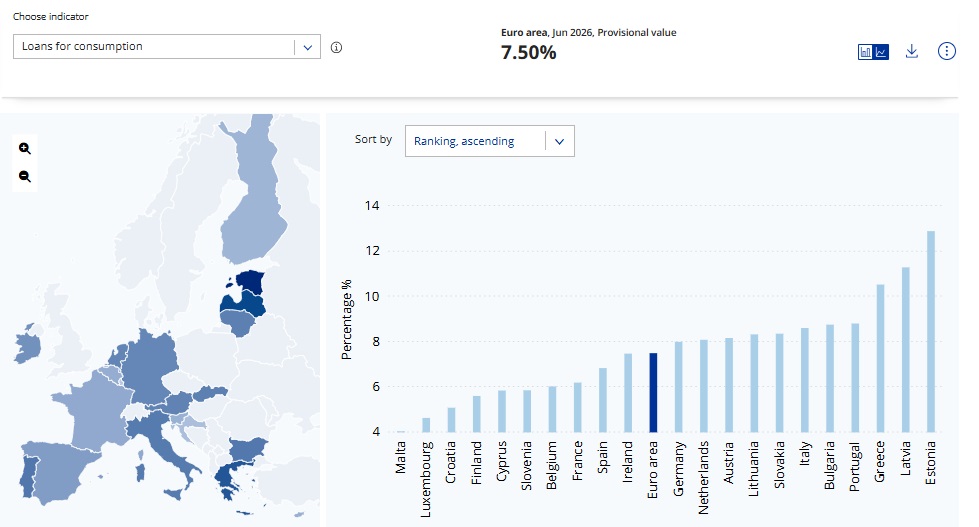The height and width of the screenshot is (527, 979).
Task: Select the Loans for consumption indicator field
Action: click(167, 47)
